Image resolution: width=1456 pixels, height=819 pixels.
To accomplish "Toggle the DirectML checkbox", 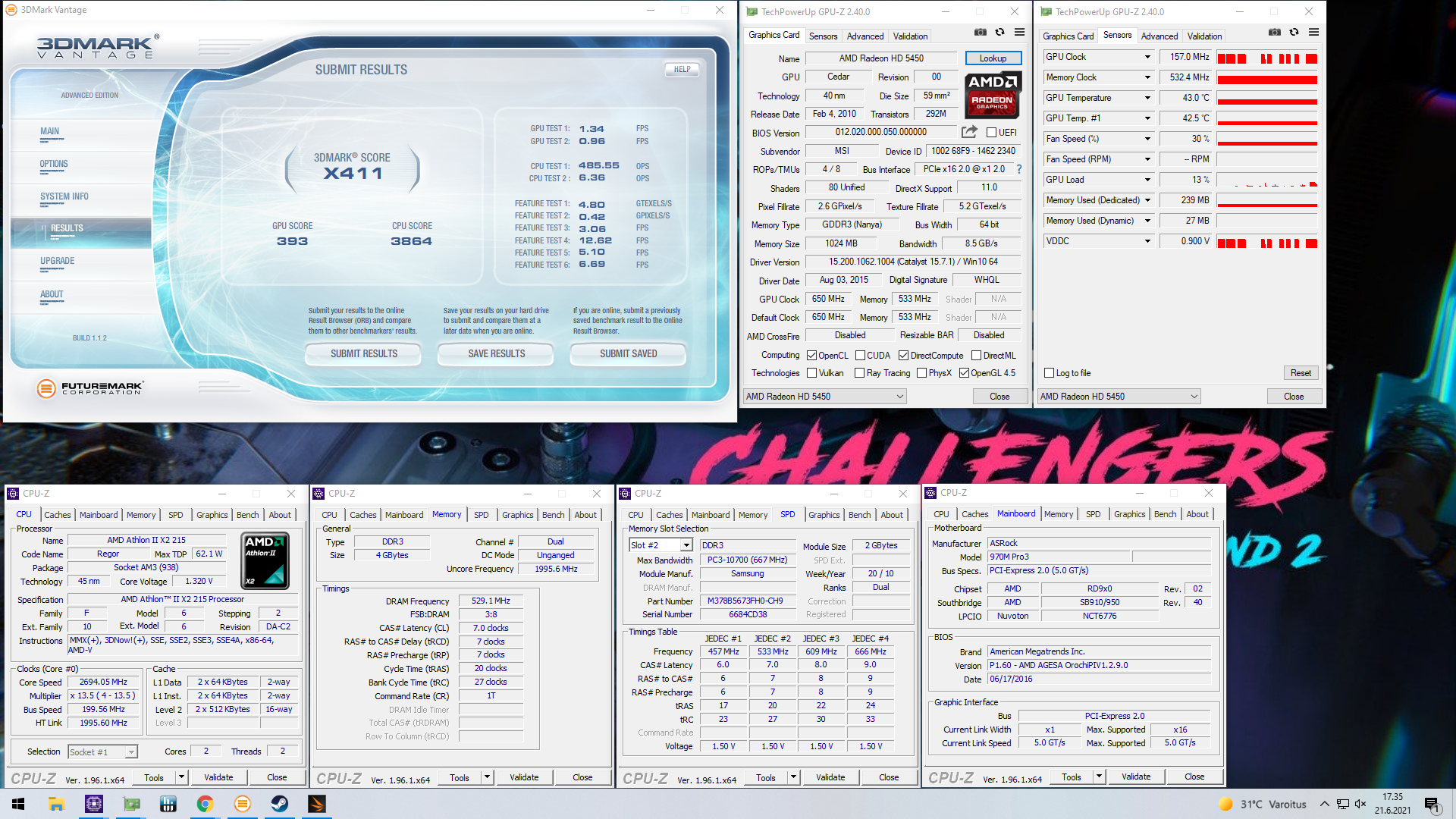I will [977, 355].
